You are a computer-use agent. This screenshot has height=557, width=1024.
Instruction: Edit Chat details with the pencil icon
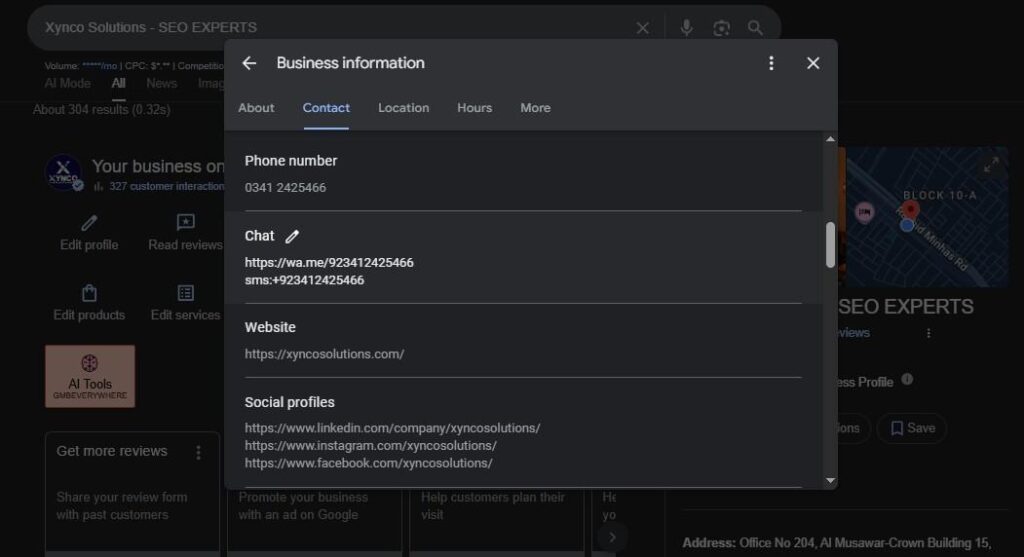pyautogui.click(x=292, y=236)
